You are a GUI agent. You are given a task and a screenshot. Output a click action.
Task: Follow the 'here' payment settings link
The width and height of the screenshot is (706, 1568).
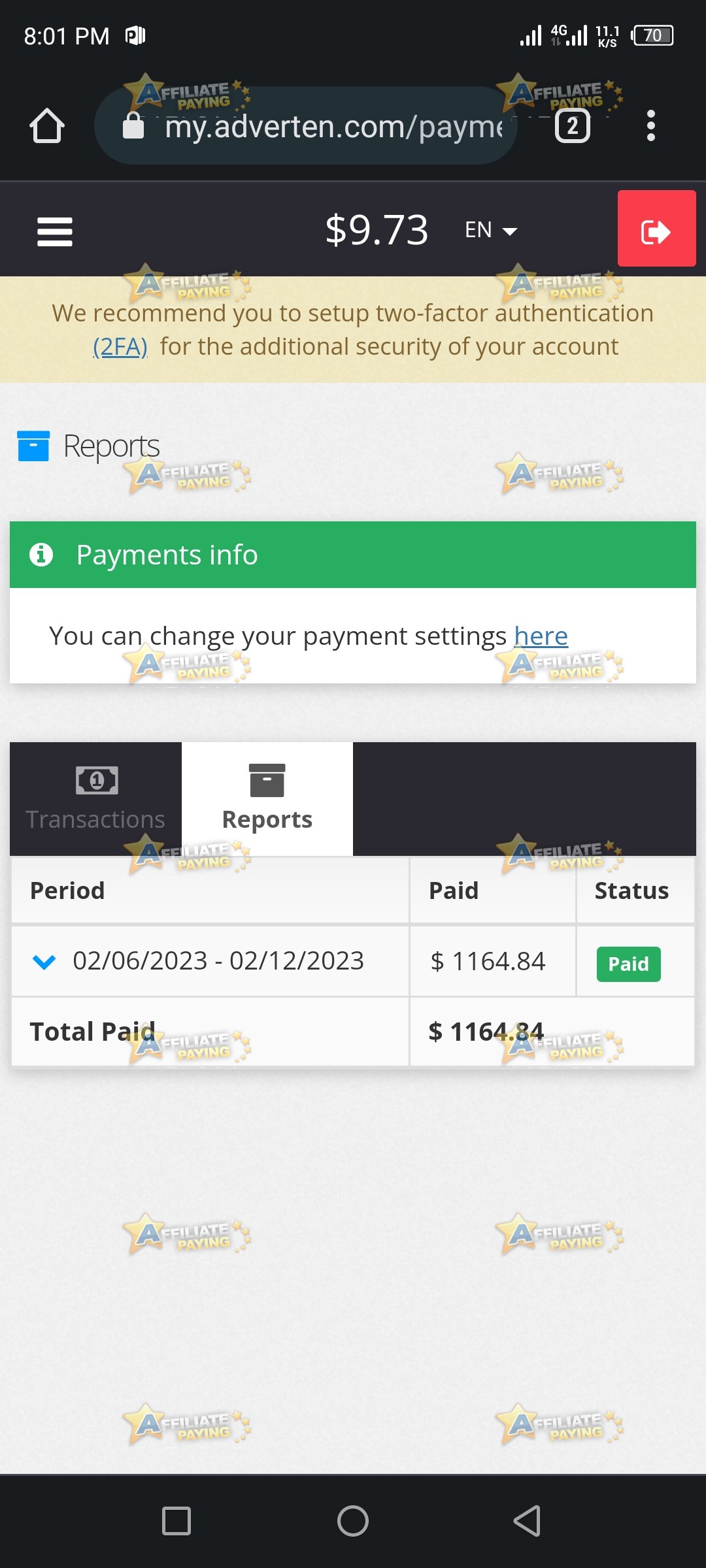tap(541, 636)
